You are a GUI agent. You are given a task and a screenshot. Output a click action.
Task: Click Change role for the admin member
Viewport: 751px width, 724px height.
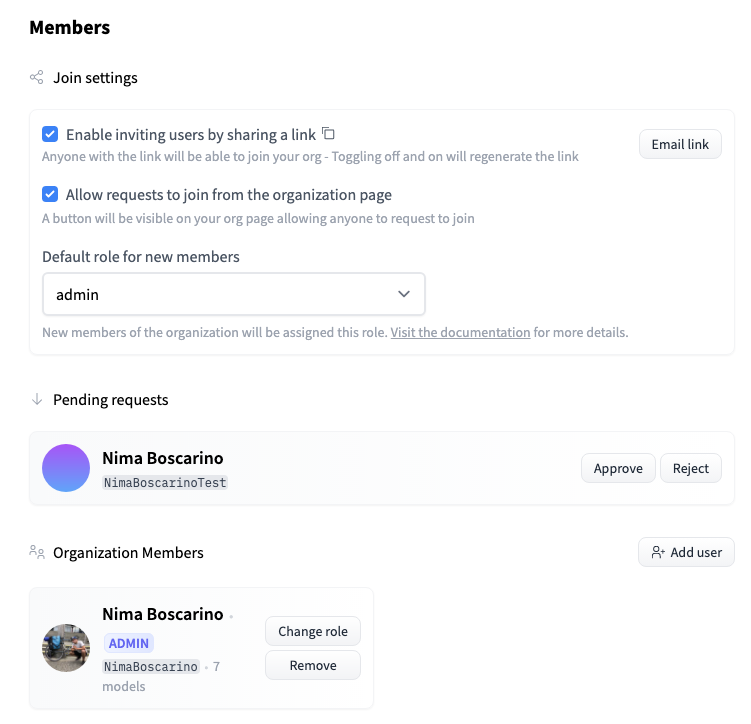[x=313, y=631]
